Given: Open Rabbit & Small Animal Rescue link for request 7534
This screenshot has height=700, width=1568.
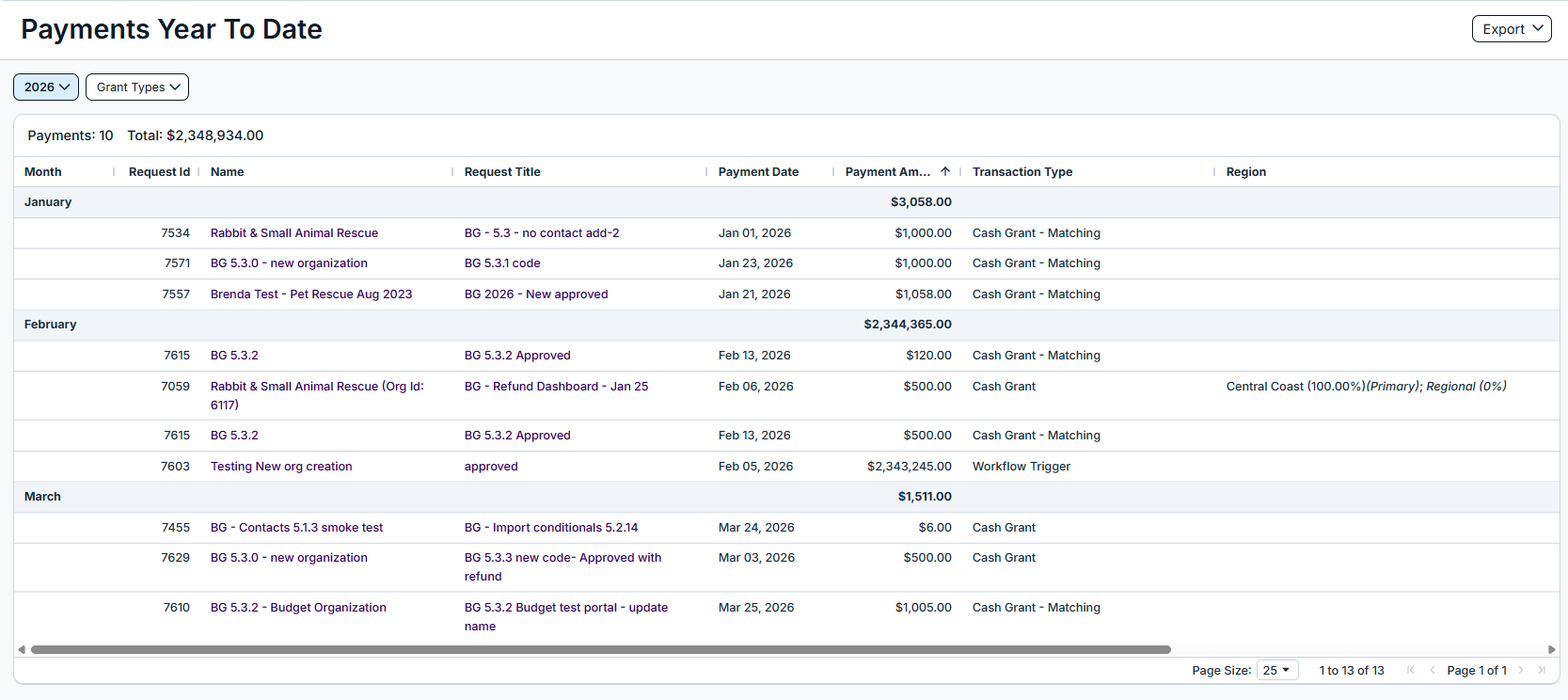Looking at the screenshot, I should pyautogui.click(x=294, y=232).
